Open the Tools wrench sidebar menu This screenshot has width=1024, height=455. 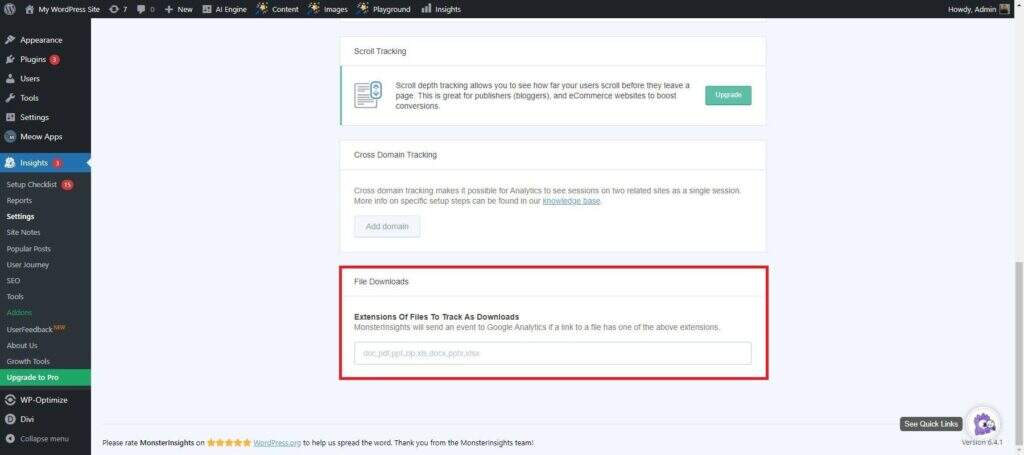29,98
